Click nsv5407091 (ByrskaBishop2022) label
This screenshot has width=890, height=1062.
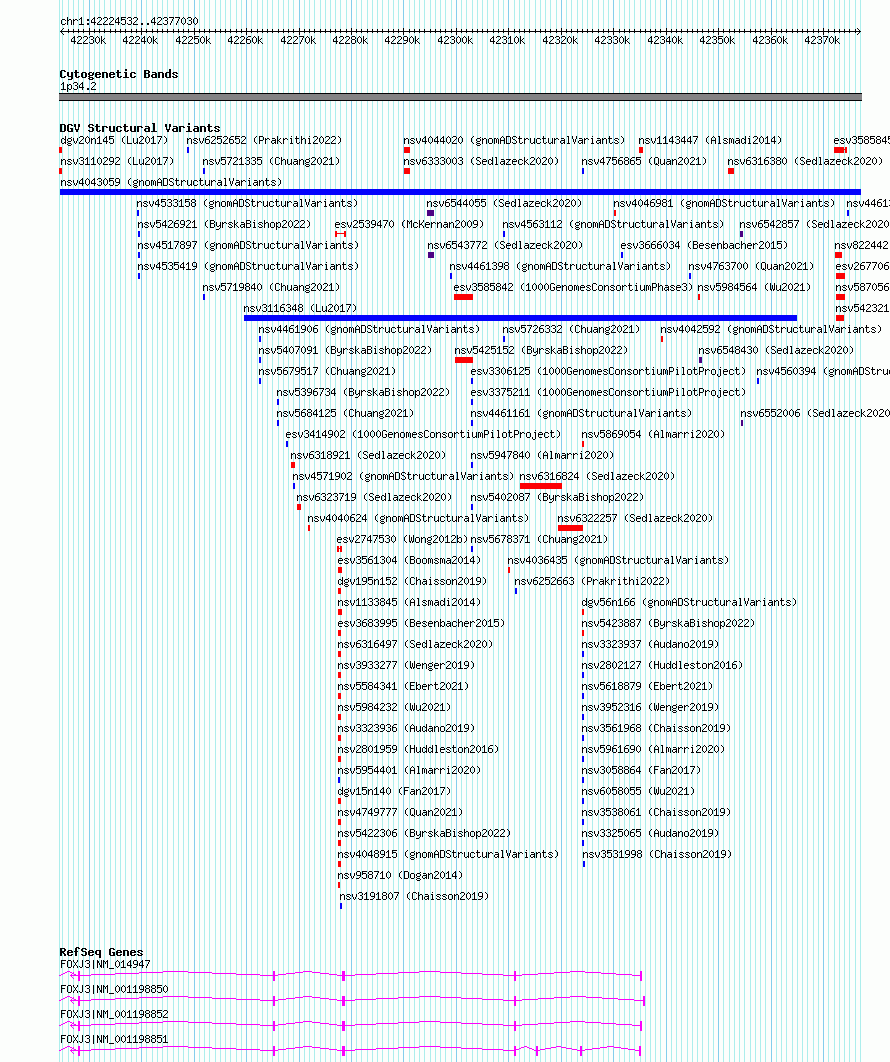[x=345, y=350]
